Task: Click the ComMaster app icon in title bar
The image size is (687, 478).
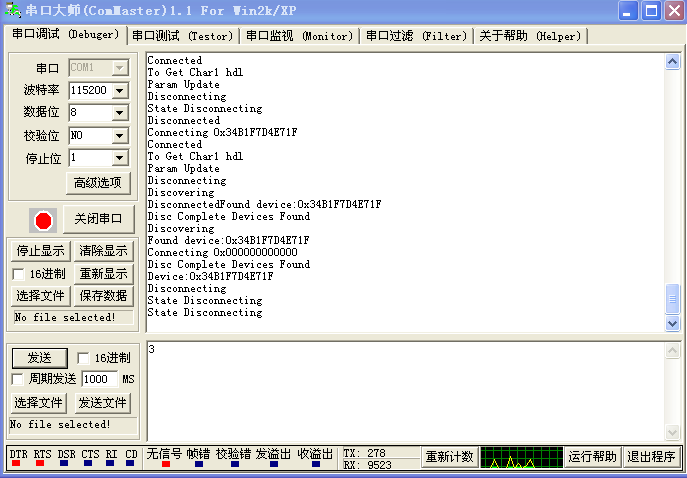Action: (x=12, y=10)
